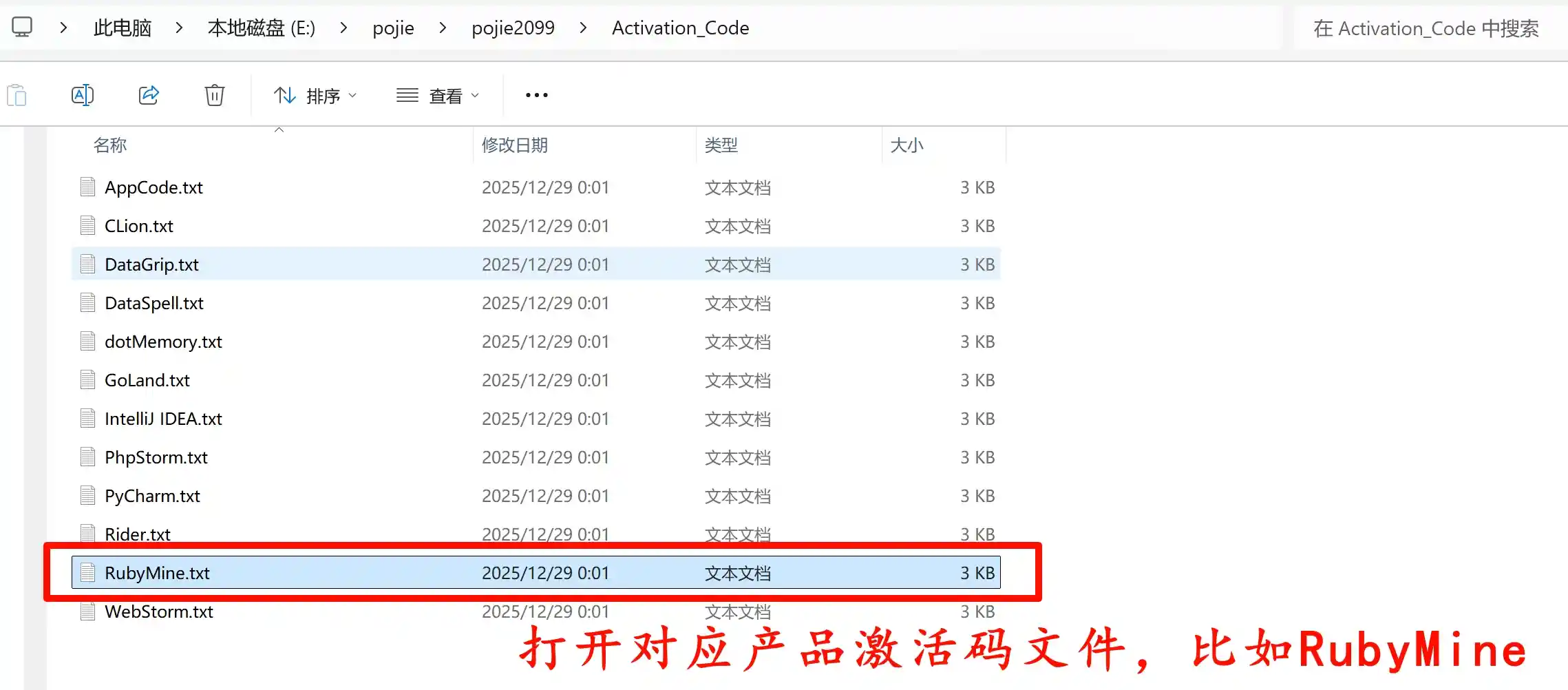Screen dimensions: 1568x690
Task: Sort by 大小 column header
Action: point(907,145)
